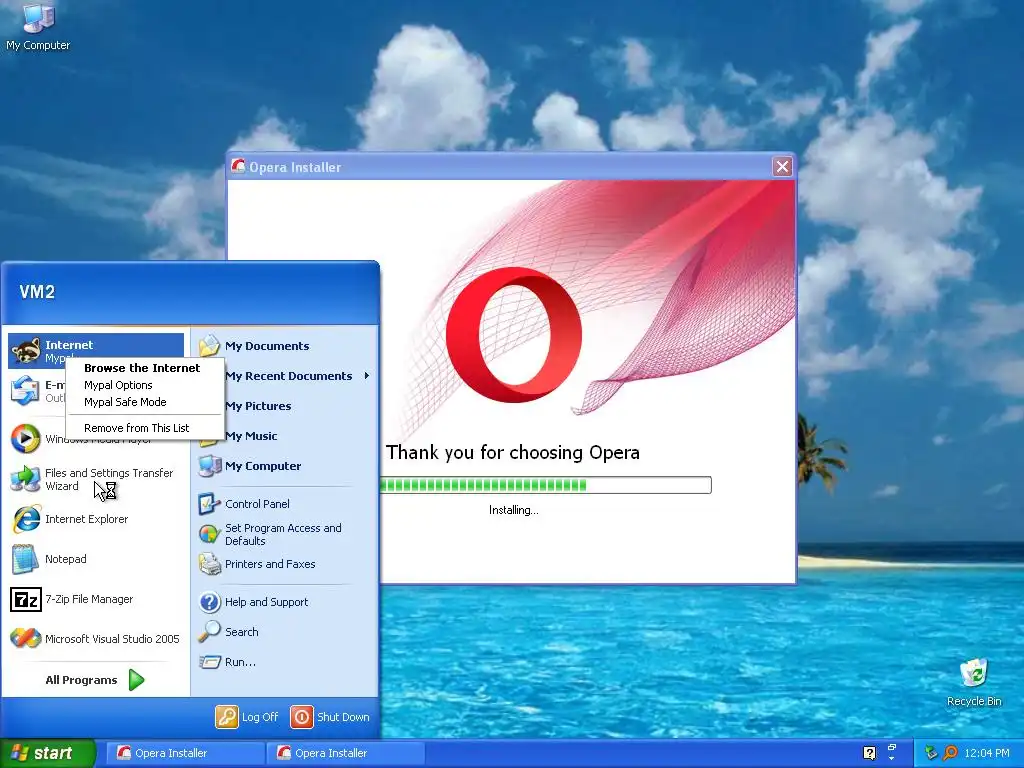
Task: Switch to second Opera Installer taskbar button
Action: tap(345, 753)
